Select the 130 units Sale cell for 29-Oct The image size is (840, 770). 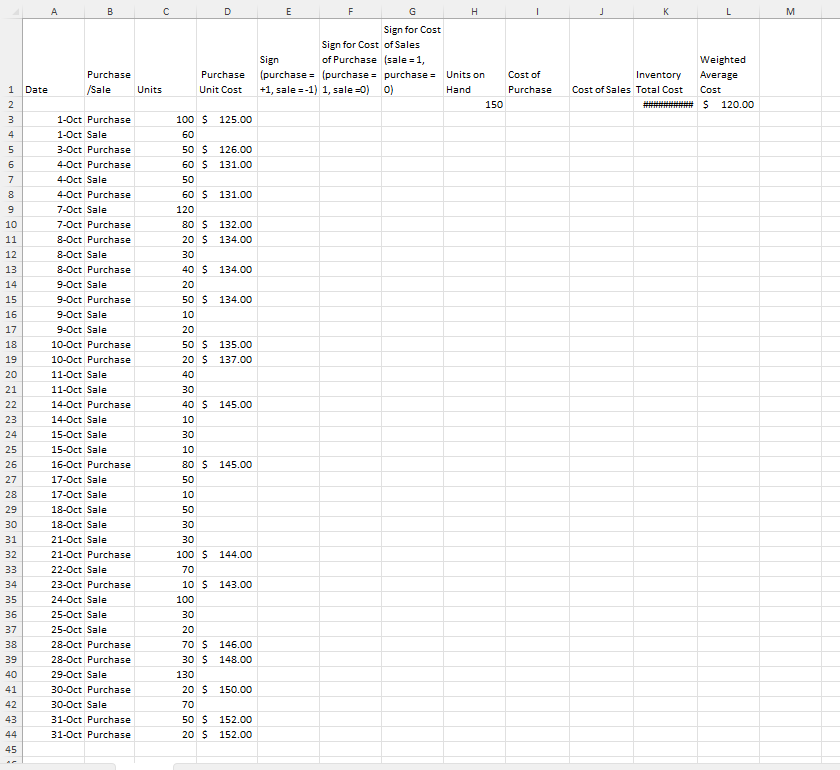[x=165, y=674]
